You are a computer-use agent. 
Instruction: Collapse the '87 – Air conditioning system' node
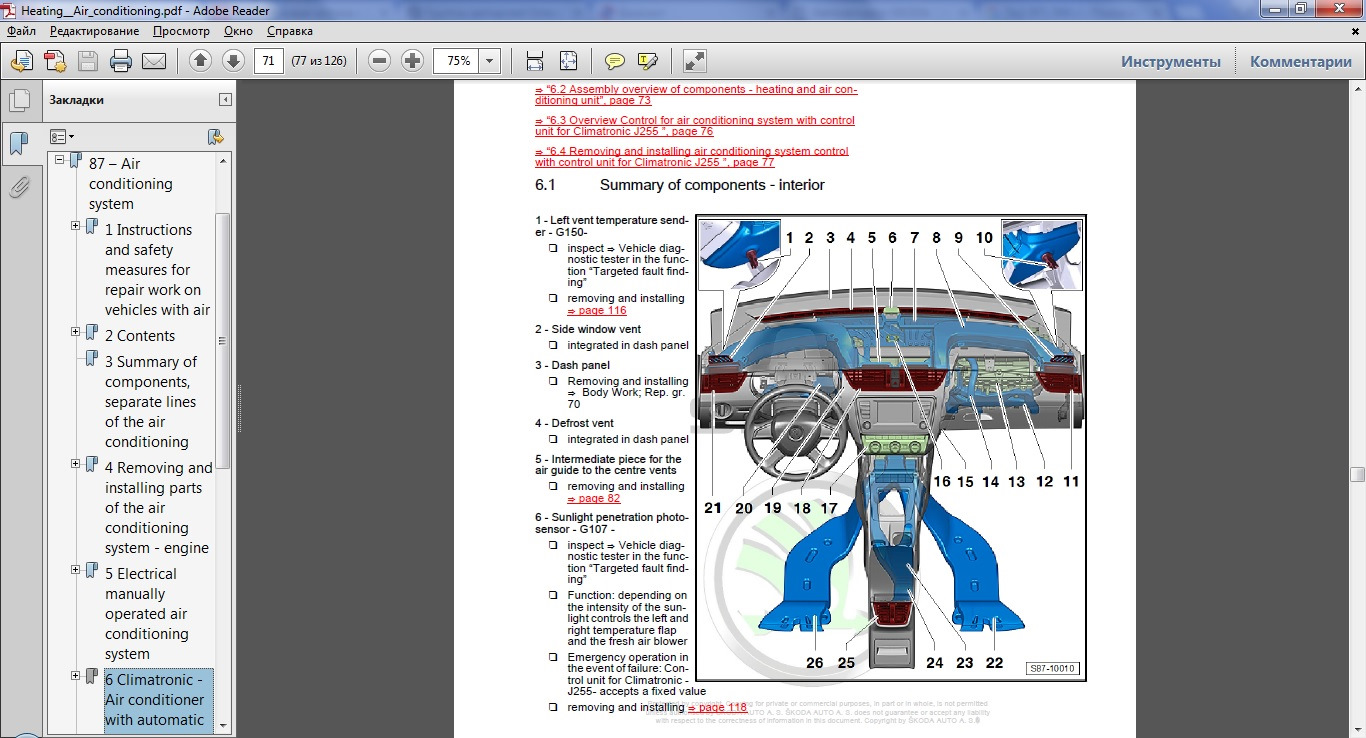pyautogui.click(x=60, y=160)
